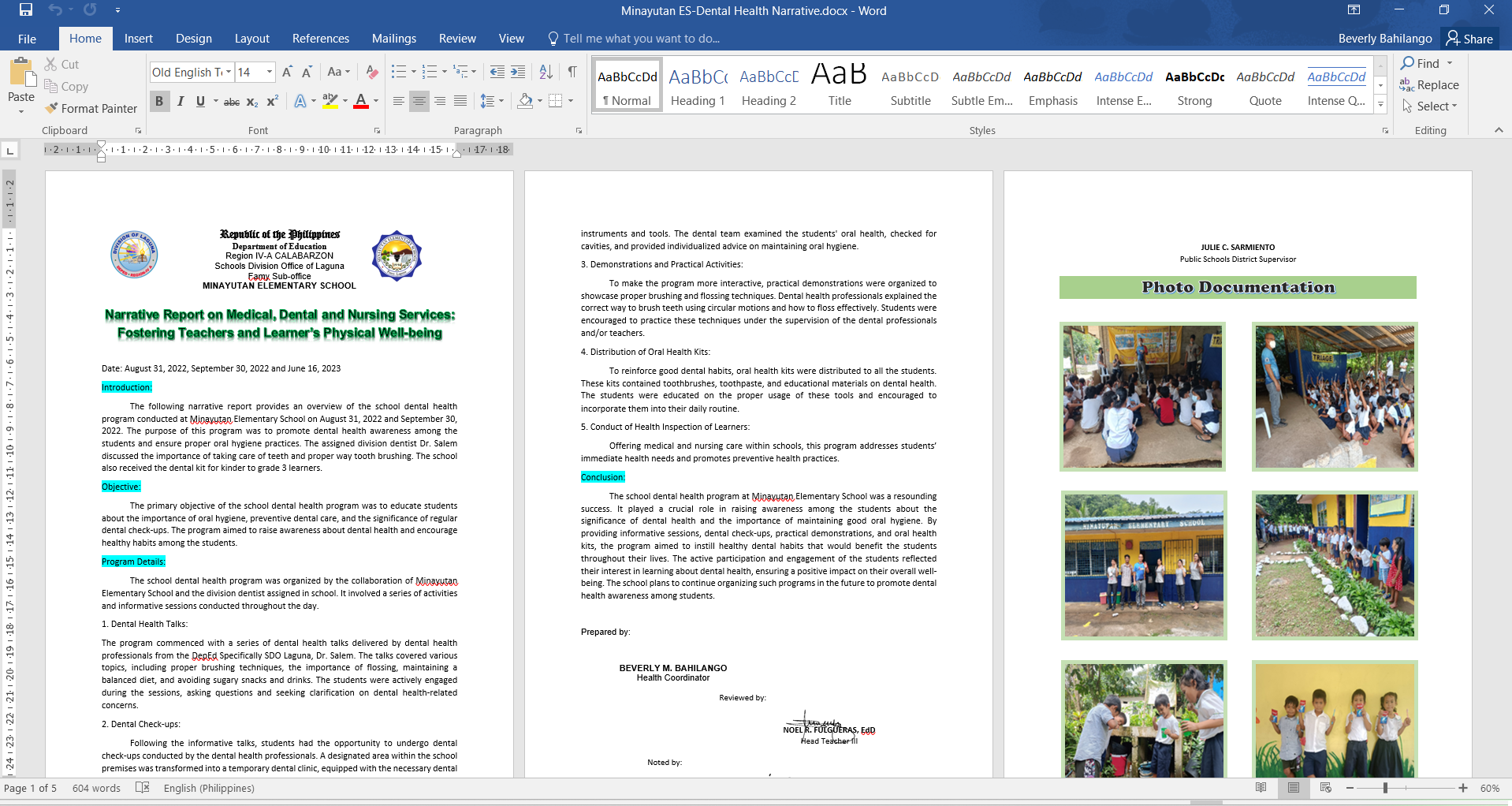
Task: Click the school building photo thumbnail
Action: point(1144,565)
